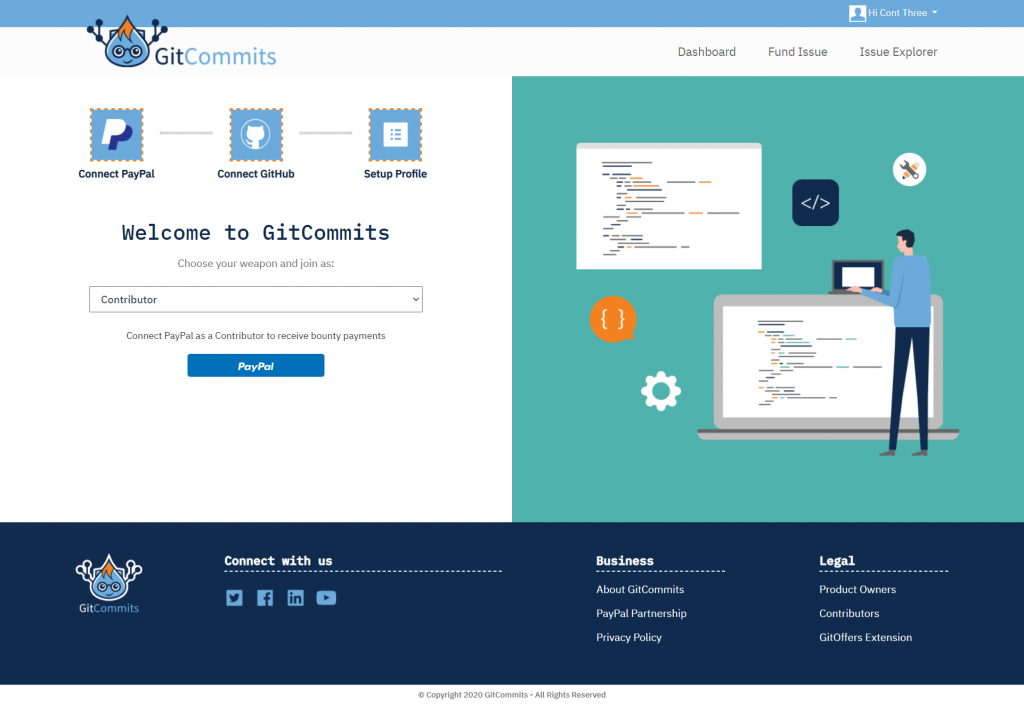Open the Facebook social link
The image size is (1024, 704).
265,598
